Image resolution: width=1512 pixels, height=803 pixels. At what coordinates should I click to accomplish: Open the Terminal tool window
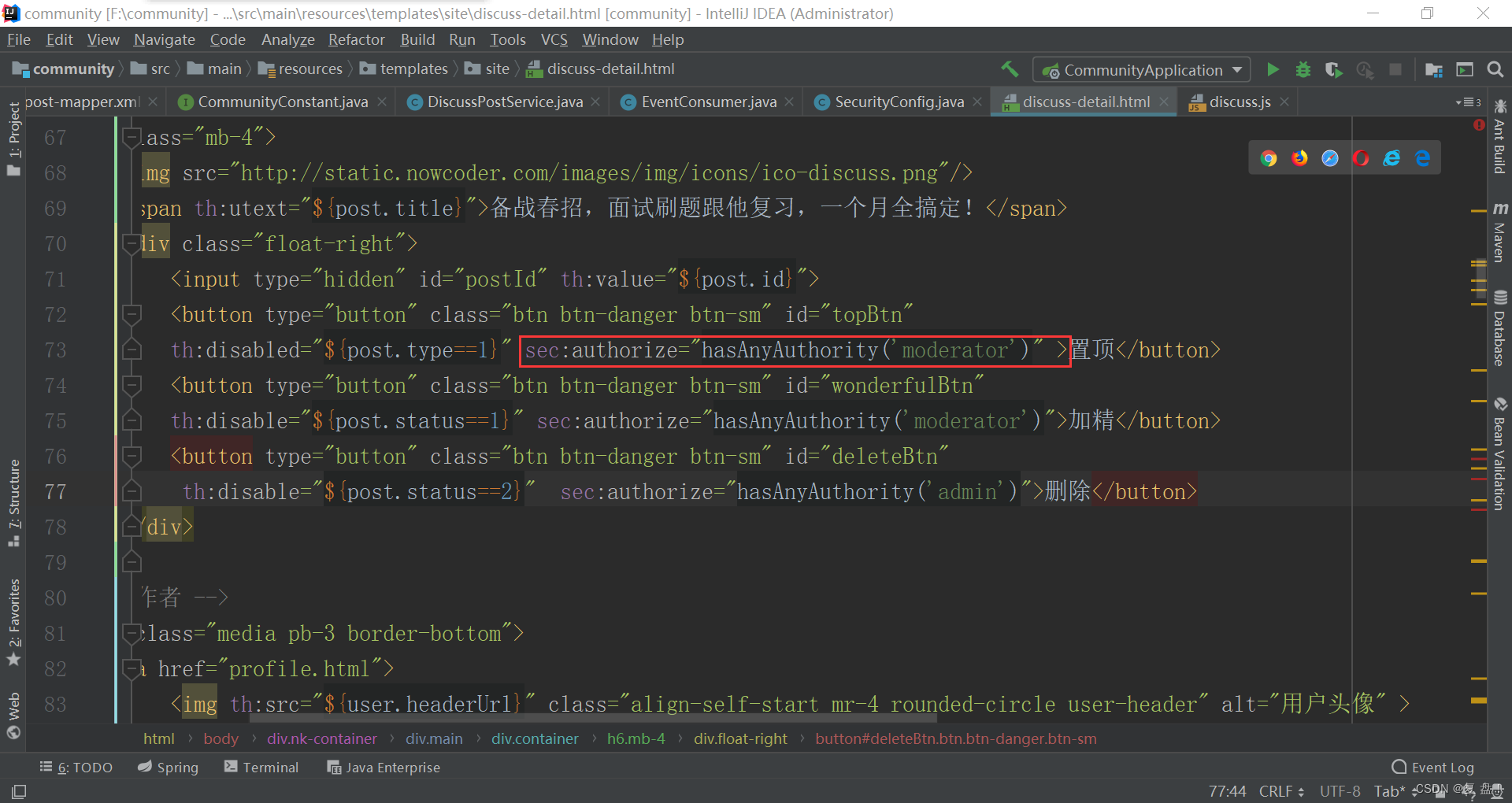[261, 767]
